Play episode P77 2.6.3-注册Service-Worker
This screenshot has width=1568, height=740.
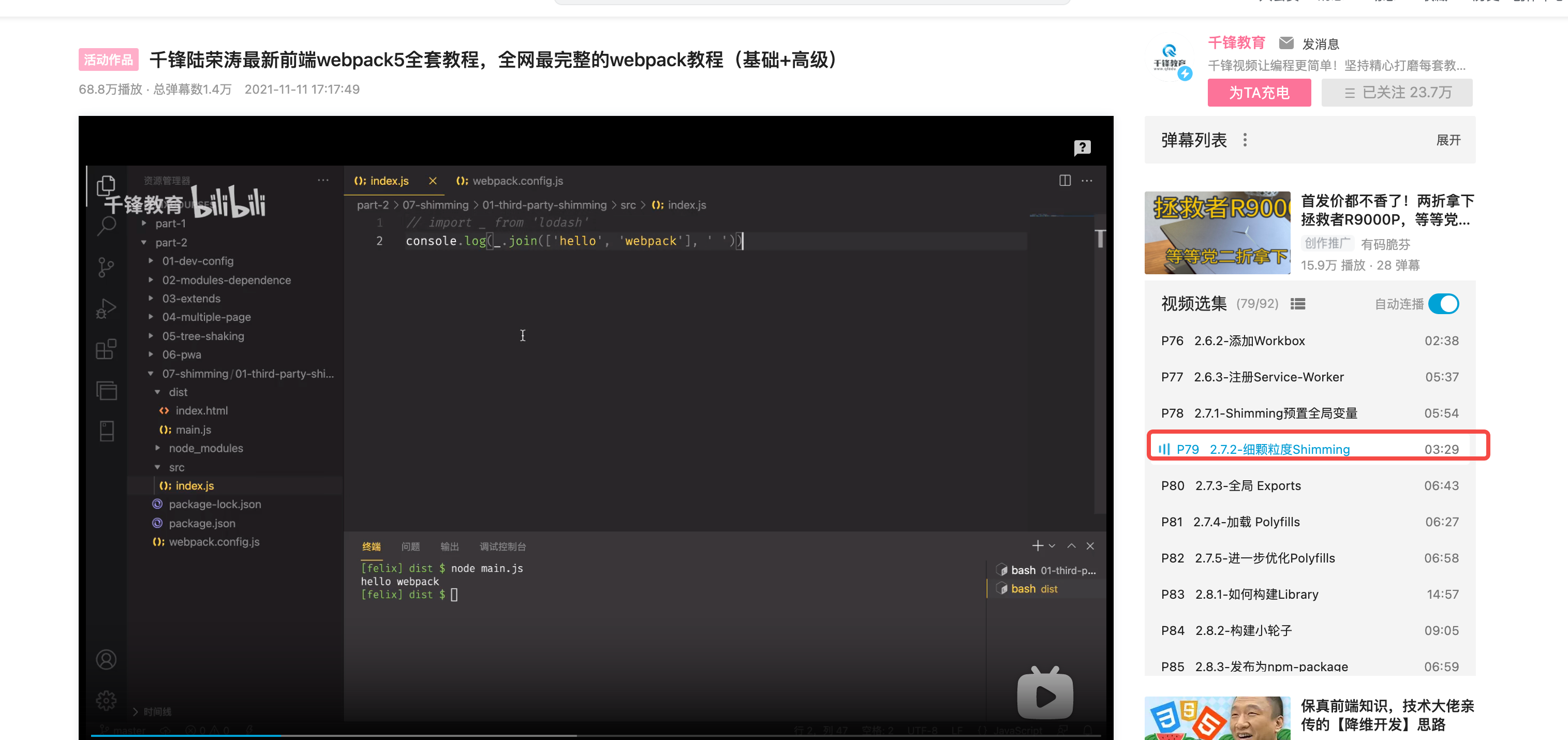tap(1309, 377)
